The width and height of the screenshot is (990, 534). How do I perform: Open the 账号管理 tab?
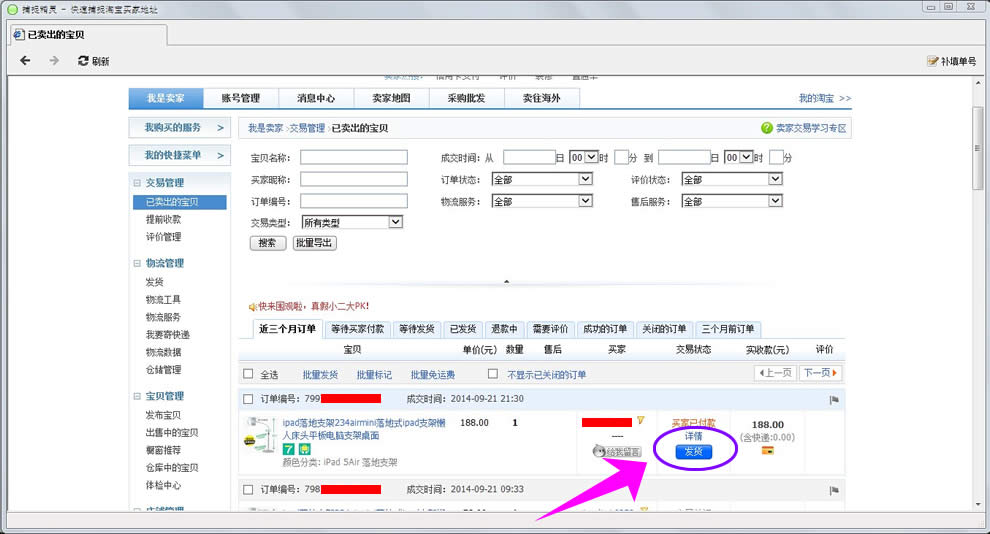(241, 98)
